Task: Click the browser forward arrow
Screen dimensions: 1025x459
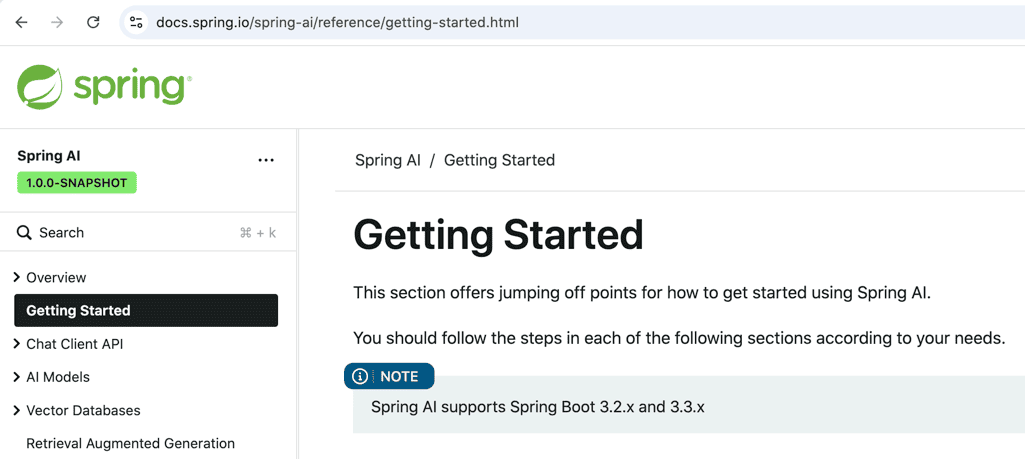Action: 57,22
